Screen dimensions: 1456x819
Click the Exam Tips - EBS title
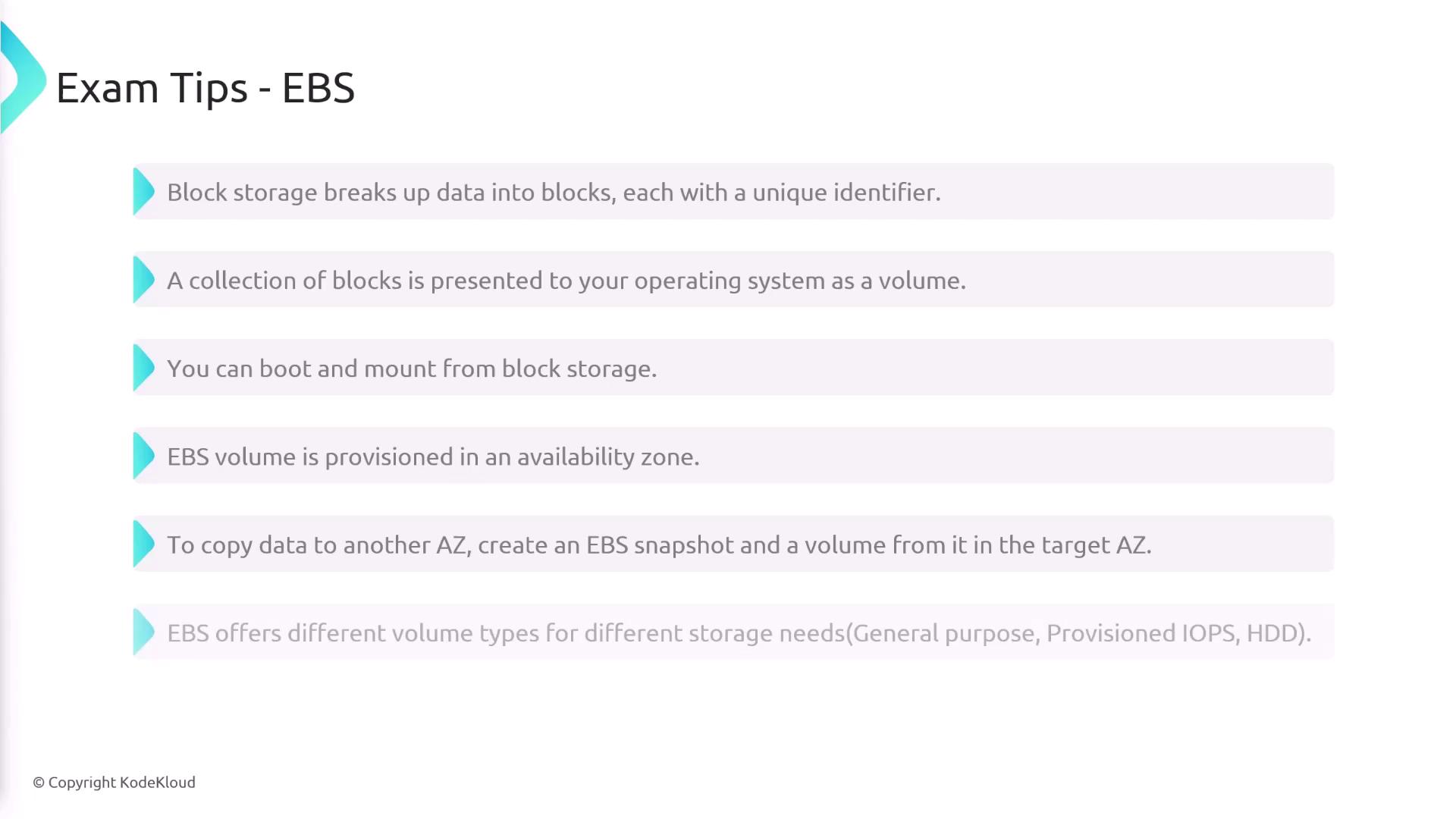[205, 88]
